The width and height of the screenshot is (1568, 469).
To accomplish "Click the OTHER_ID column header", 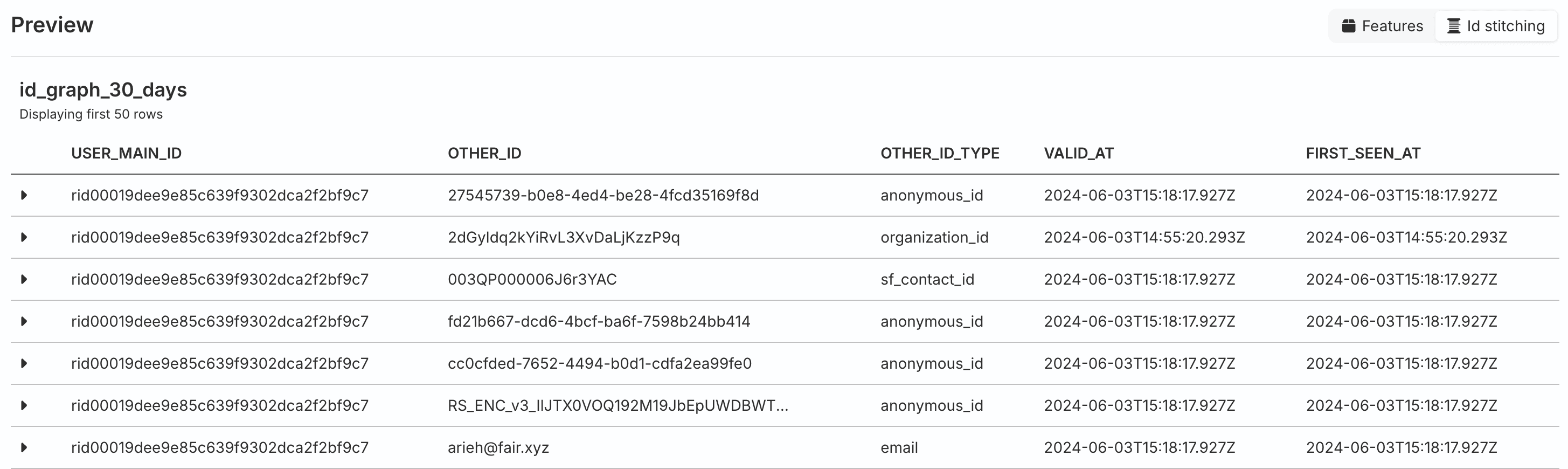I will pyautogui.click(x=484, y=154).
